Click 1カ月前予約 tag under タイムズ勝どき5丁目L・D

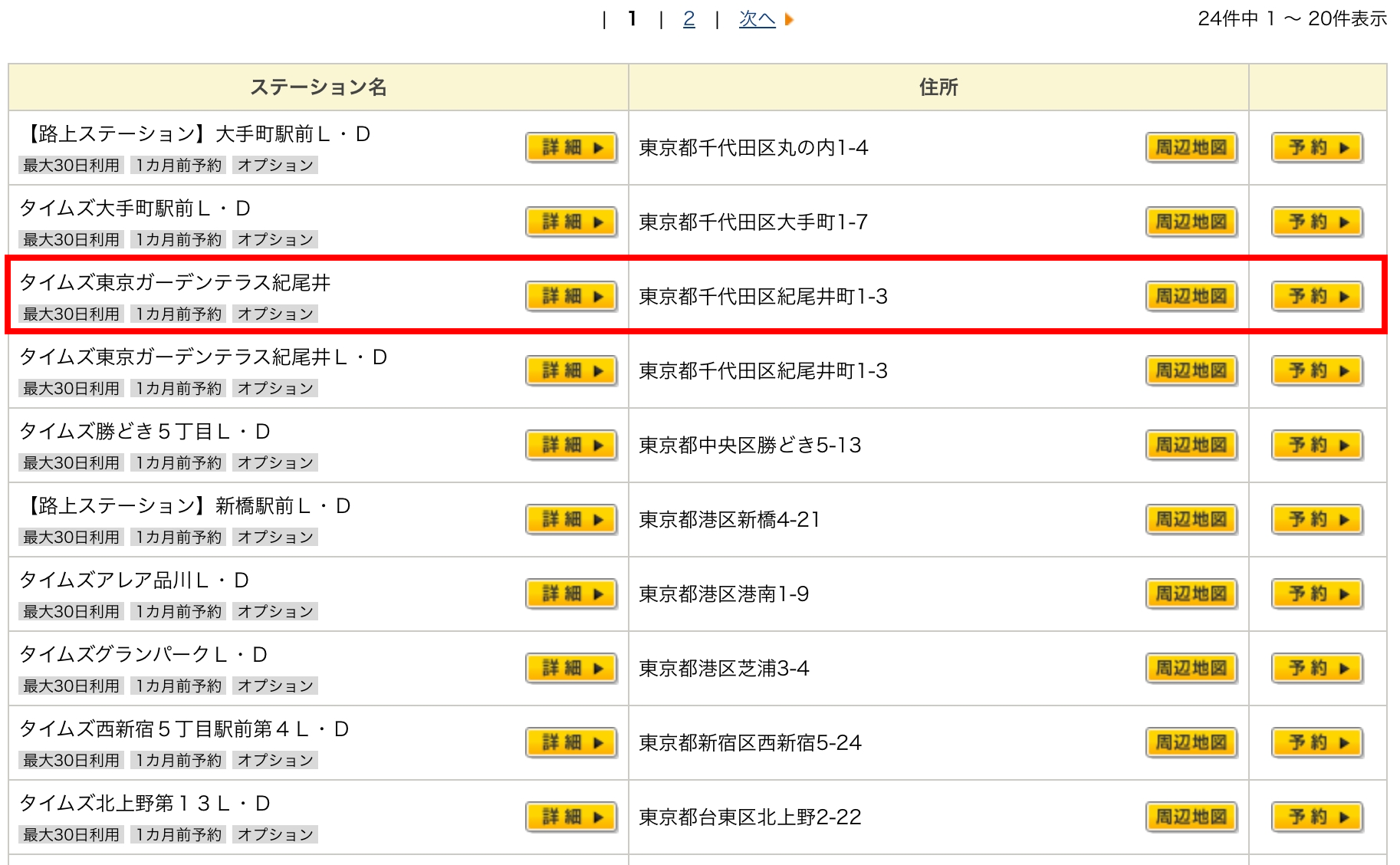point(178,463)
